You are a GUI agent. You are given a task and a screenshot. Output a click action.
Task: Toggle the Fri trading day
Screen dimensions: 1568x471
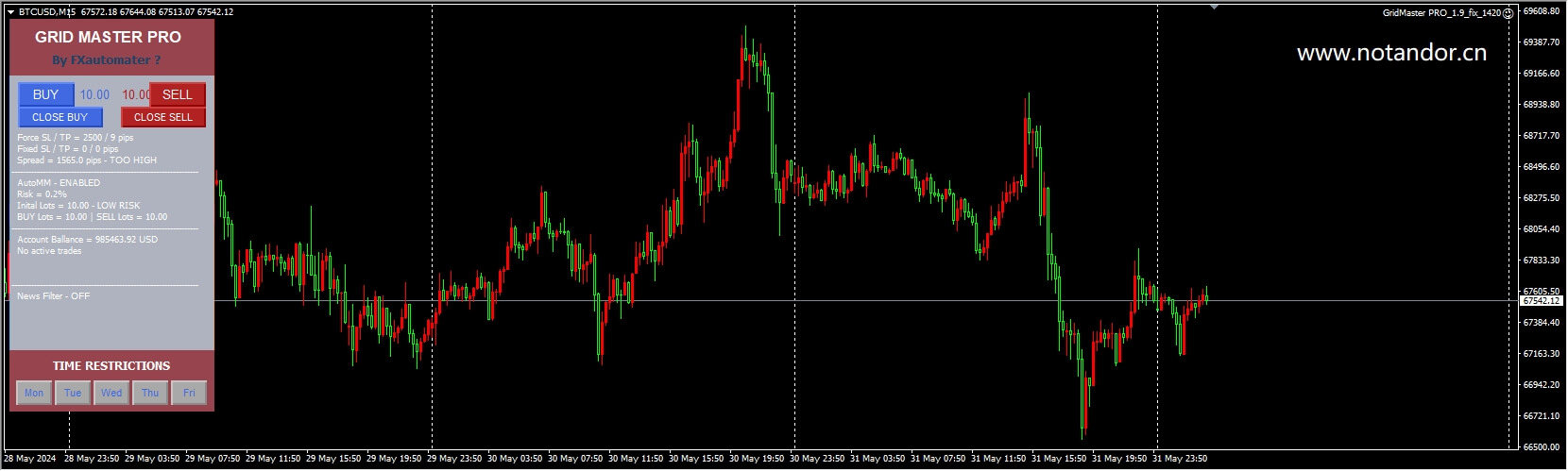tap(189, 393)
